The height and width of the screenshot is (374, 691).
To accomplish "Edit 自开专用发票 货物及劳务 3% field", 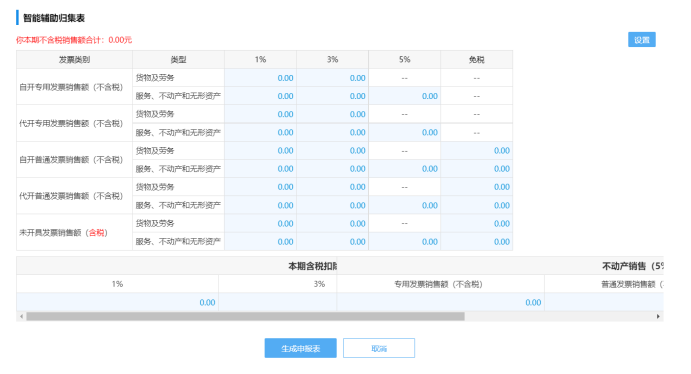I will point(333,78).
